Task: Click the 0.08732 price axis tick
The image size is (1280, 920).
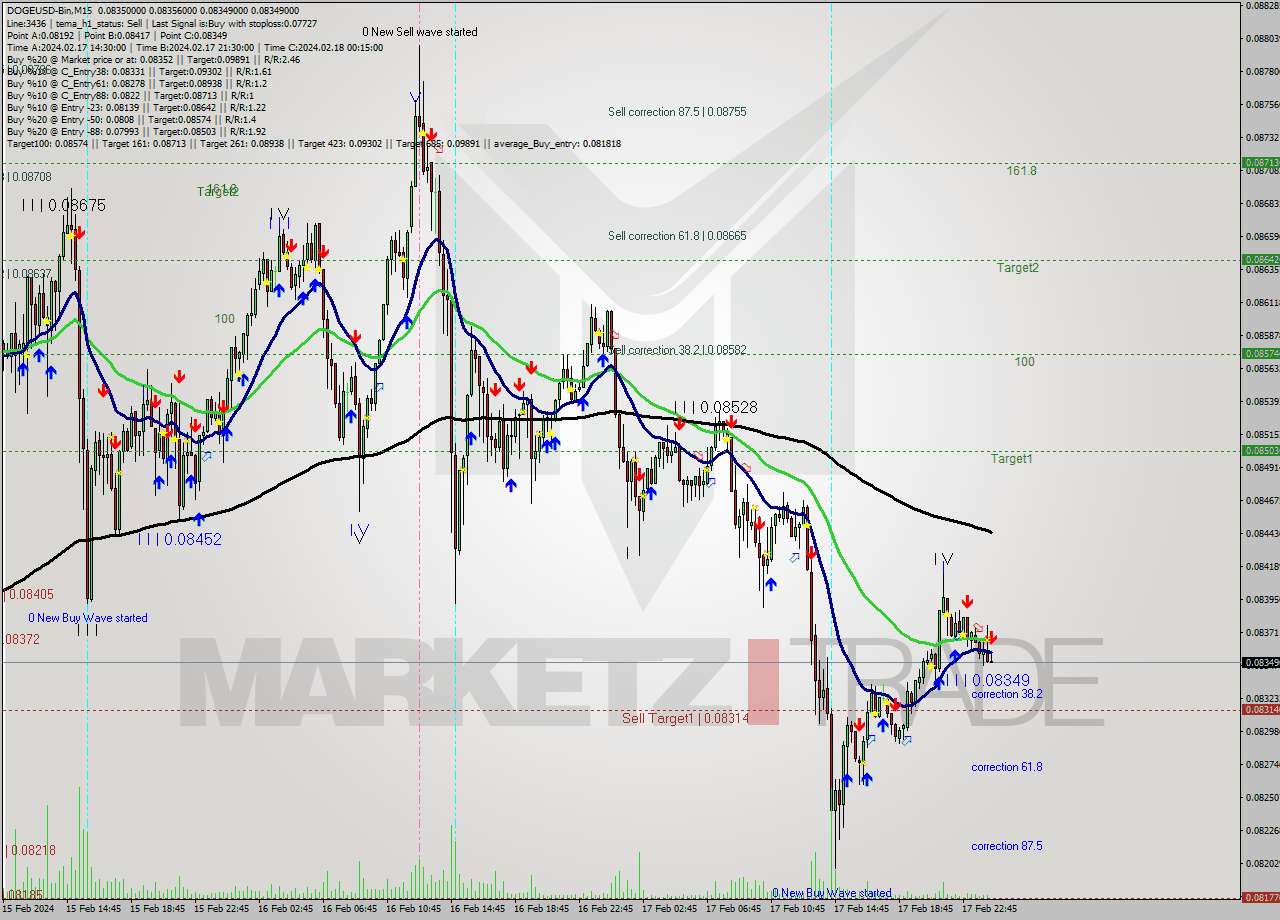Action: (1262, 137)
